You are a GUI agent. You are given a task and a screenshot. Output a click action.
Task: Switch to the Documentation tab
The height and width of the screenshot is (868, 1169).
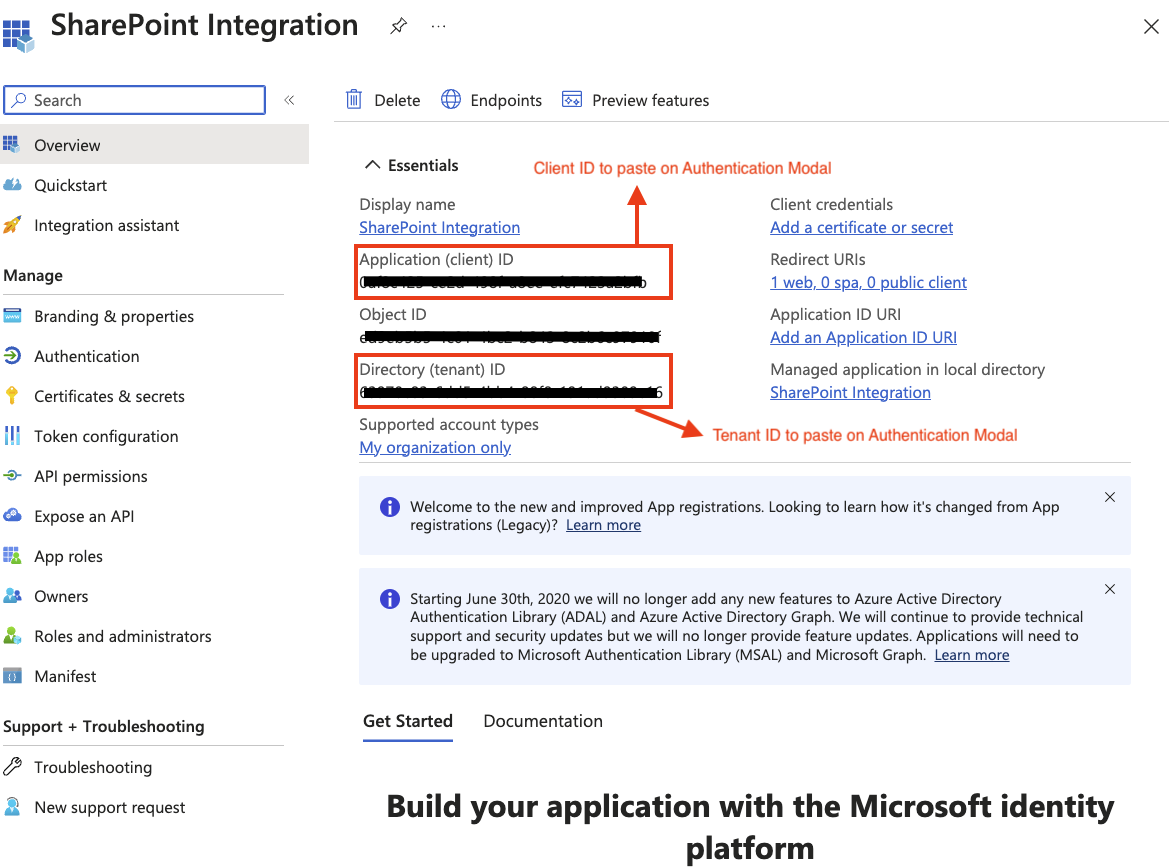pos(543,722)
